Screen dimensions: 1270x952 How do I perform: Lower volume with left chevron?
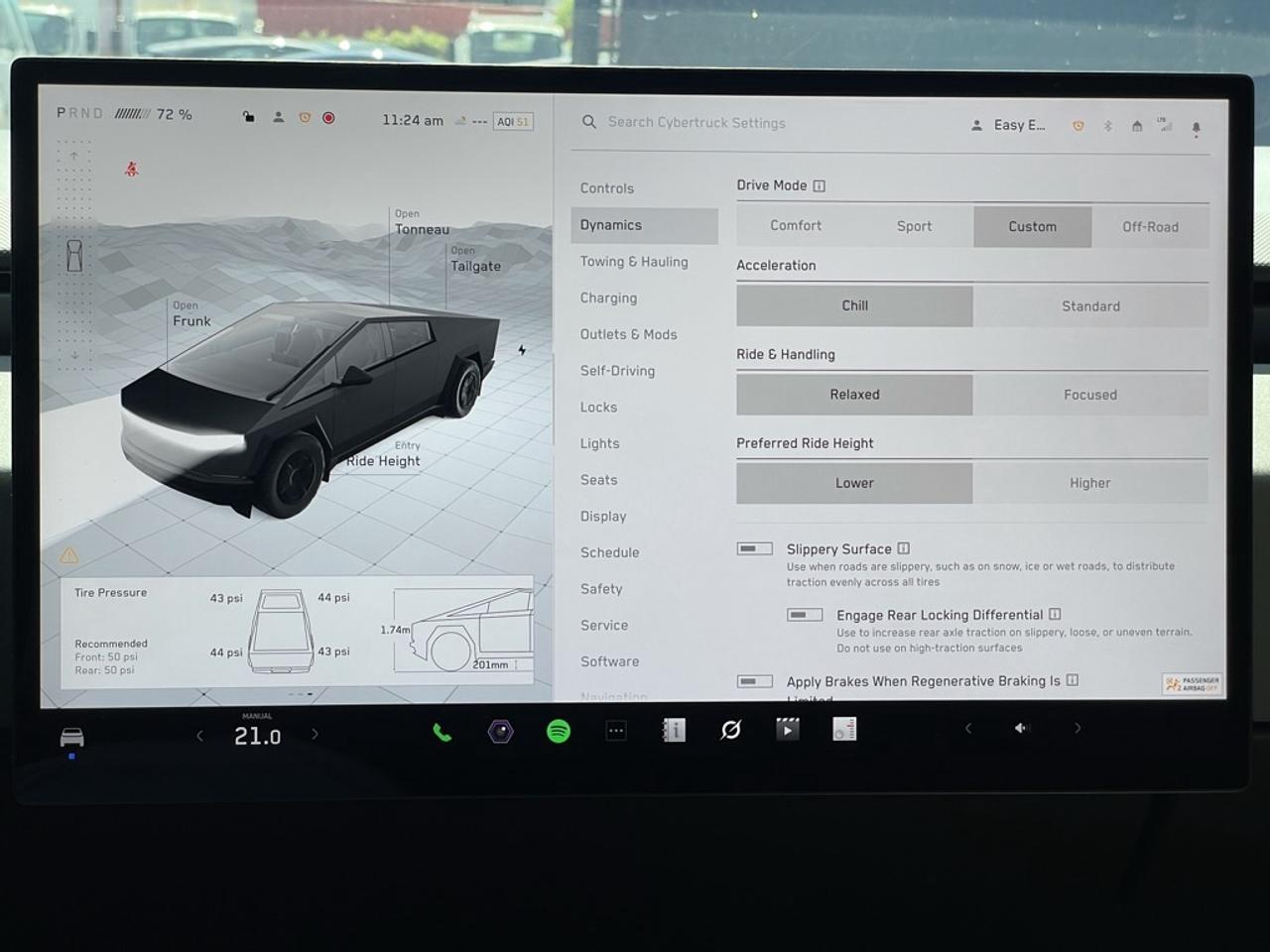968,728
